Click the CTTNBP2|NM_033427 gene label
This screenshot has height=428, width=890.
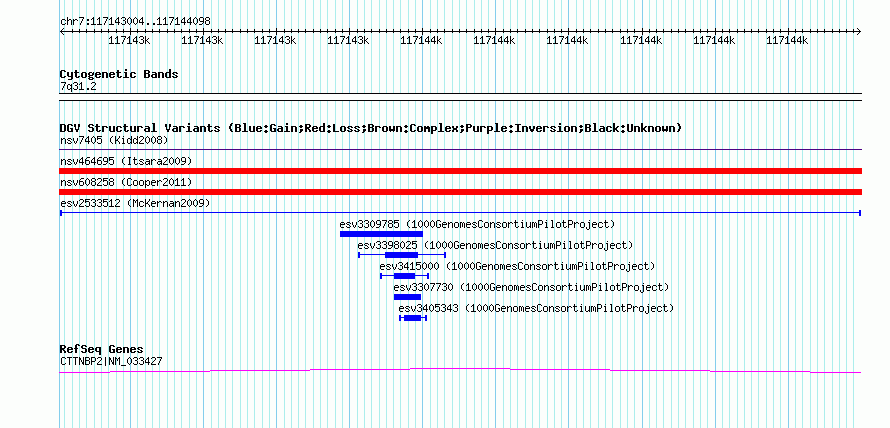(x=113, y=361)
